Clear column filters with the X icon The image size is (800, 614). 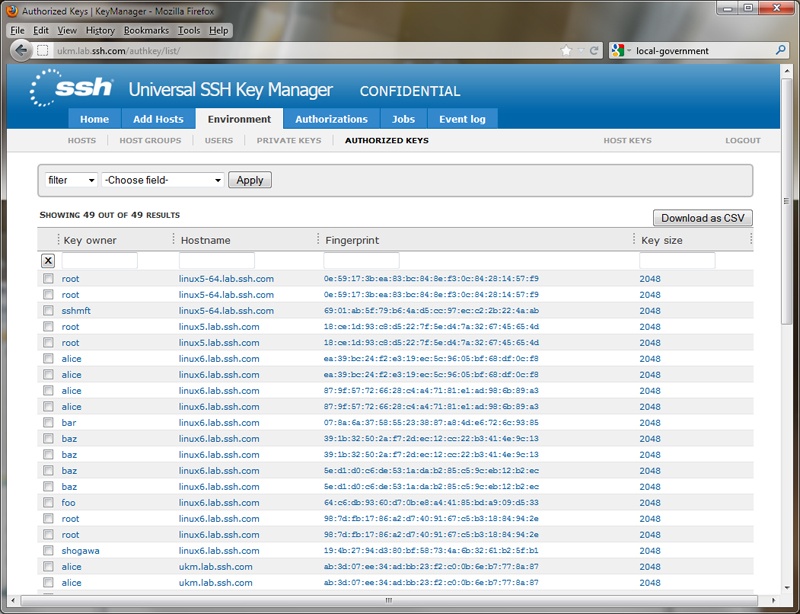pyautogui.click(x=48, y=261)
